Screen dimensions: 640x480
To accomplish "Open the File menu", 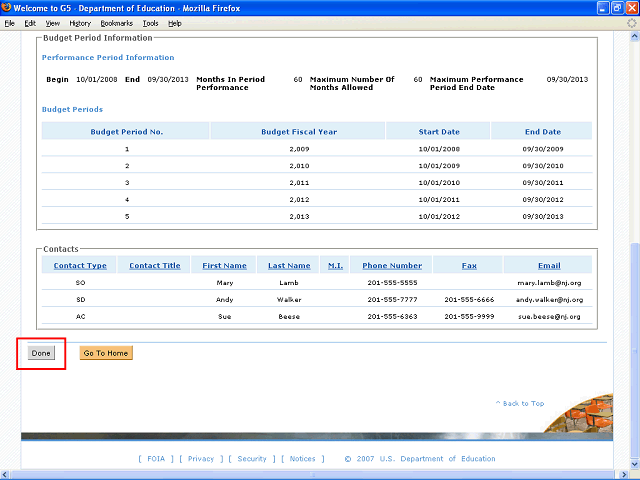I will pos(10,22).
